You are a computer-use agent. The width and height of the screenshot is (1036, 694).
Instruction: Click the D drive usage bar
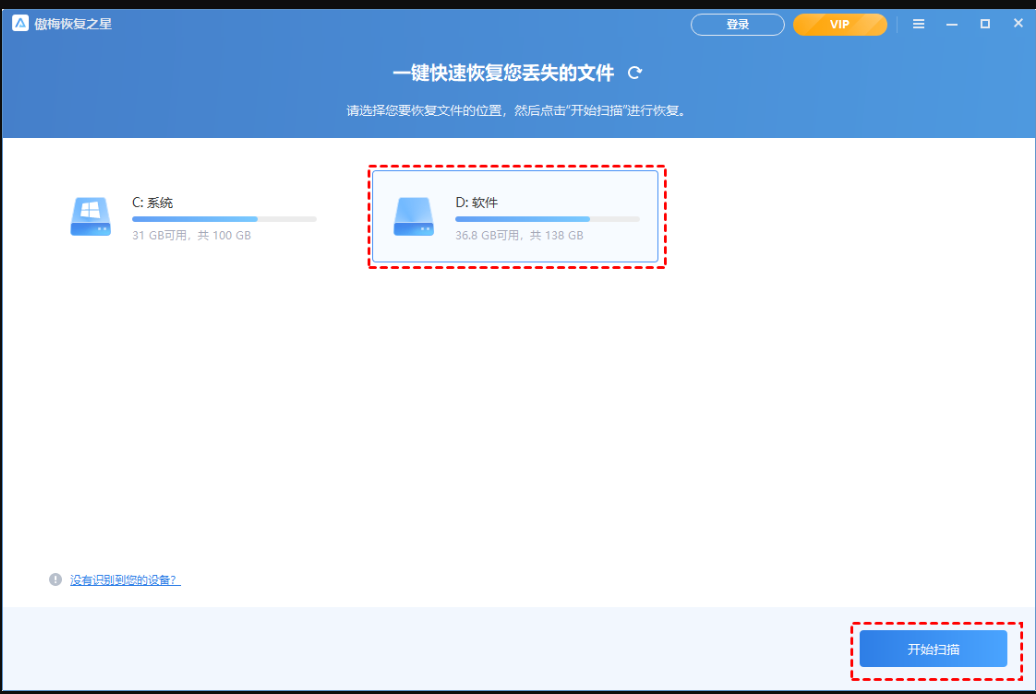coord(547,219)
